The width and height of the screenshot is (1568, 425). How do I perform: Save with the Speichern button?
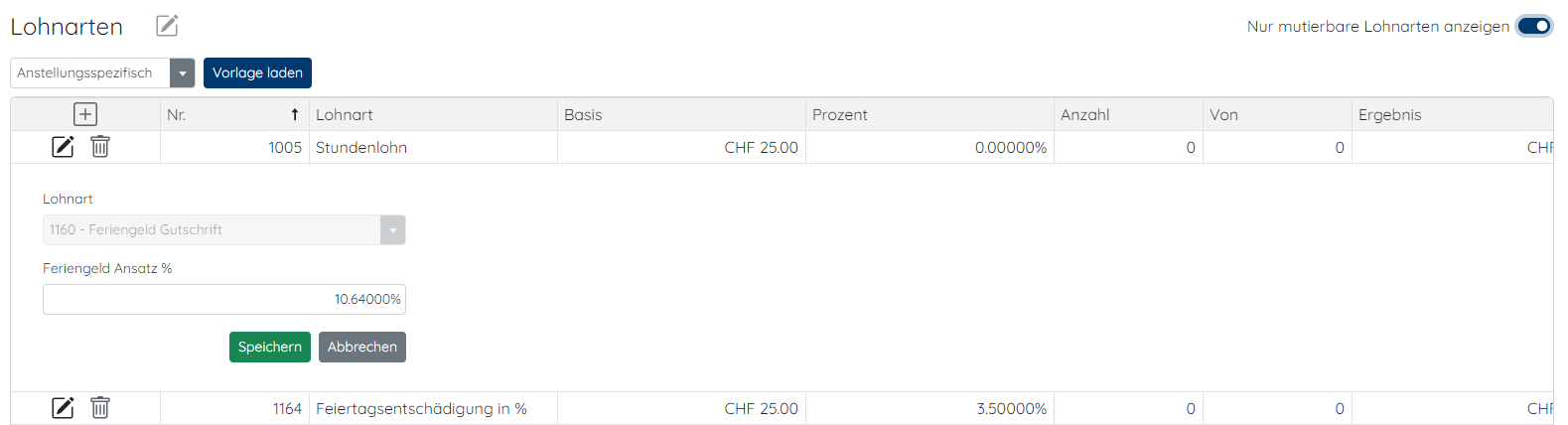270,347
